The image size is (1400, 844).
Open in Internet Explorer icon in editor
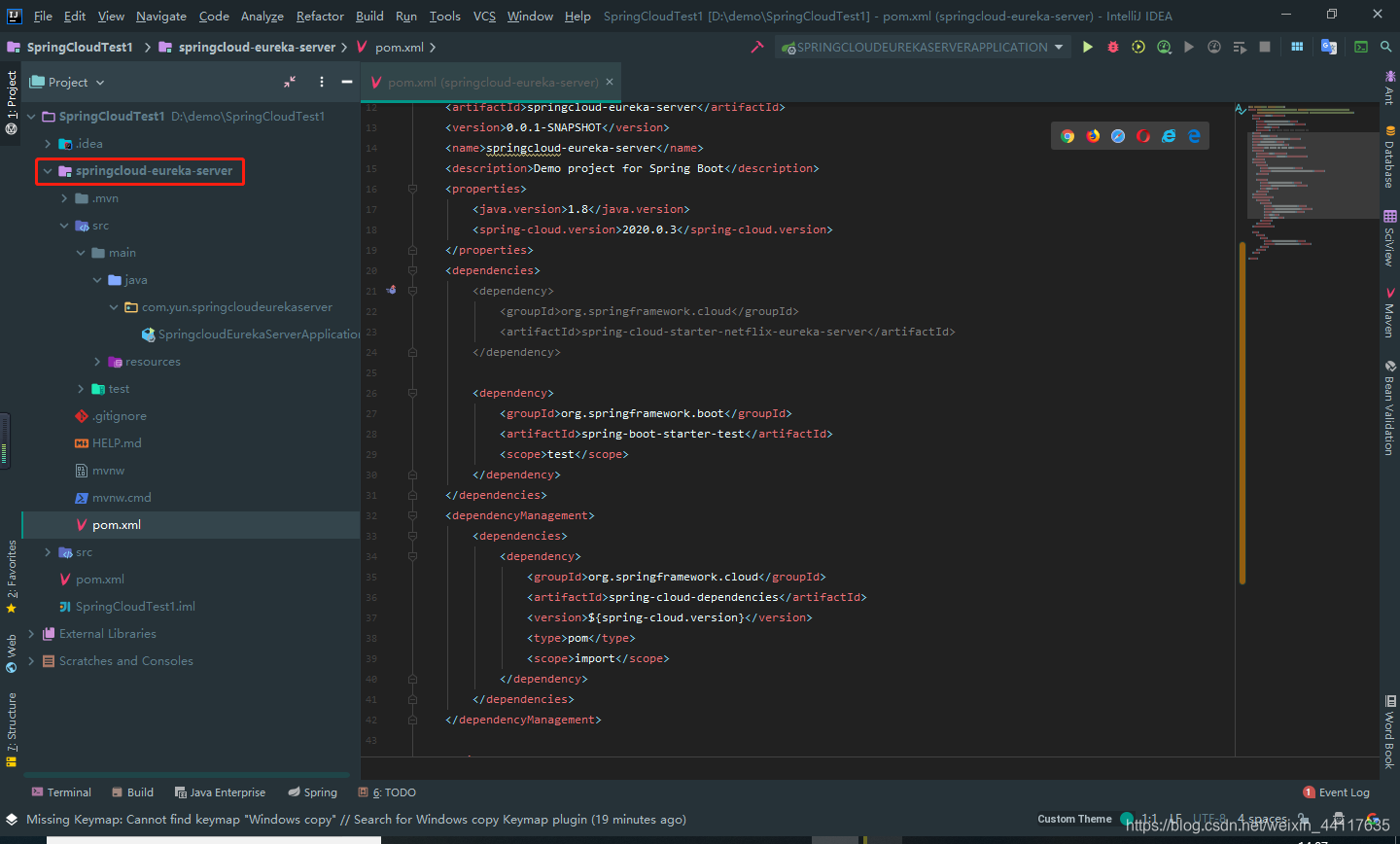[x=1169, y=136]
